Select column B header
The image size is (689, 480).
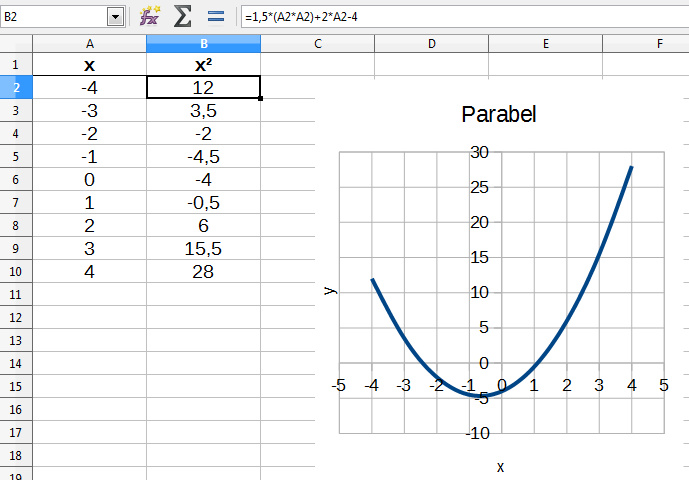(x=203, y=44)
